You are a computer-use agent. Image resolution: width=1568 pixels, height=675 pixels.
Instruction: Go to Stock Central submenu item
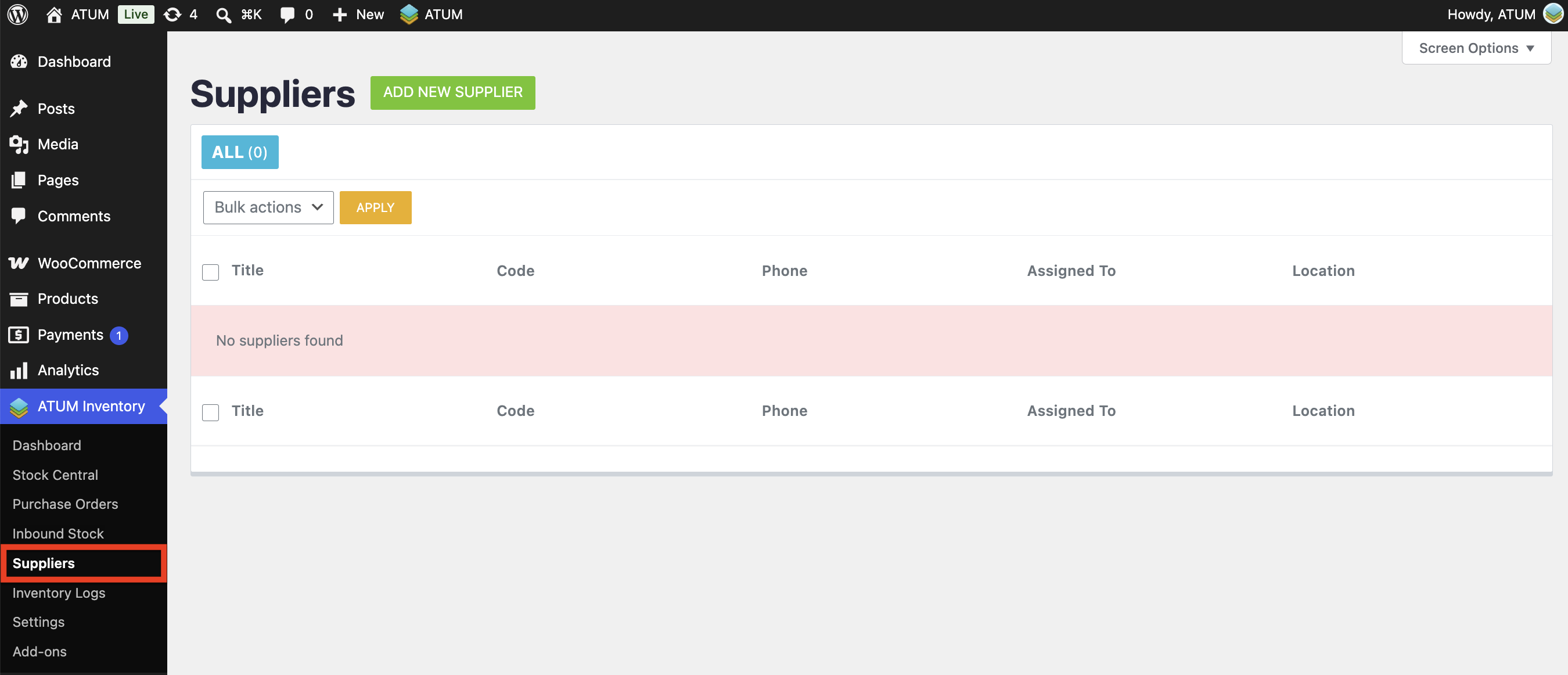click(55, 475)
